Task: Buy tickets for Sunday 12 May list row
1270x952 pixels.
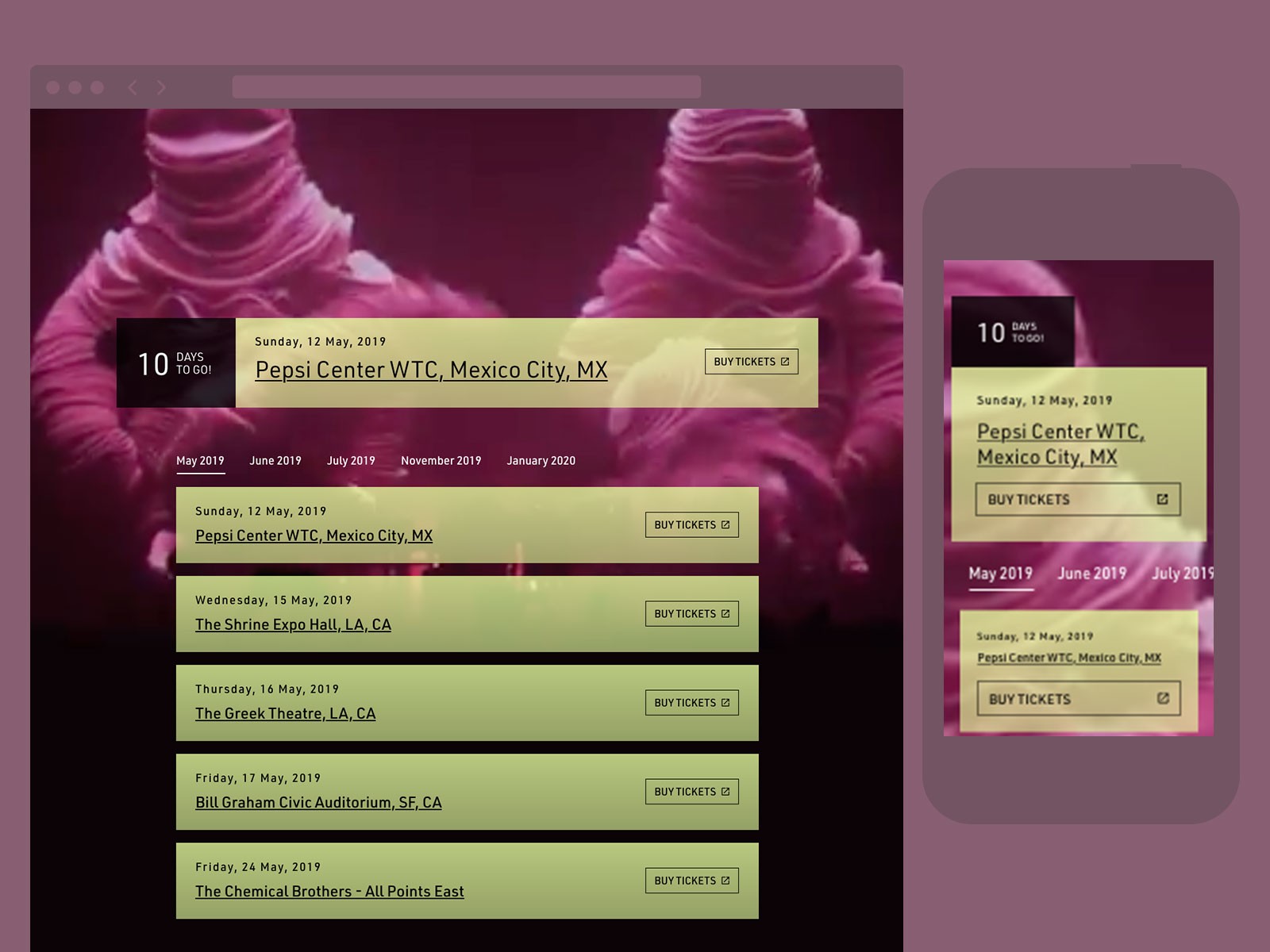Action: pyautogui.click(x=691, y=525)
